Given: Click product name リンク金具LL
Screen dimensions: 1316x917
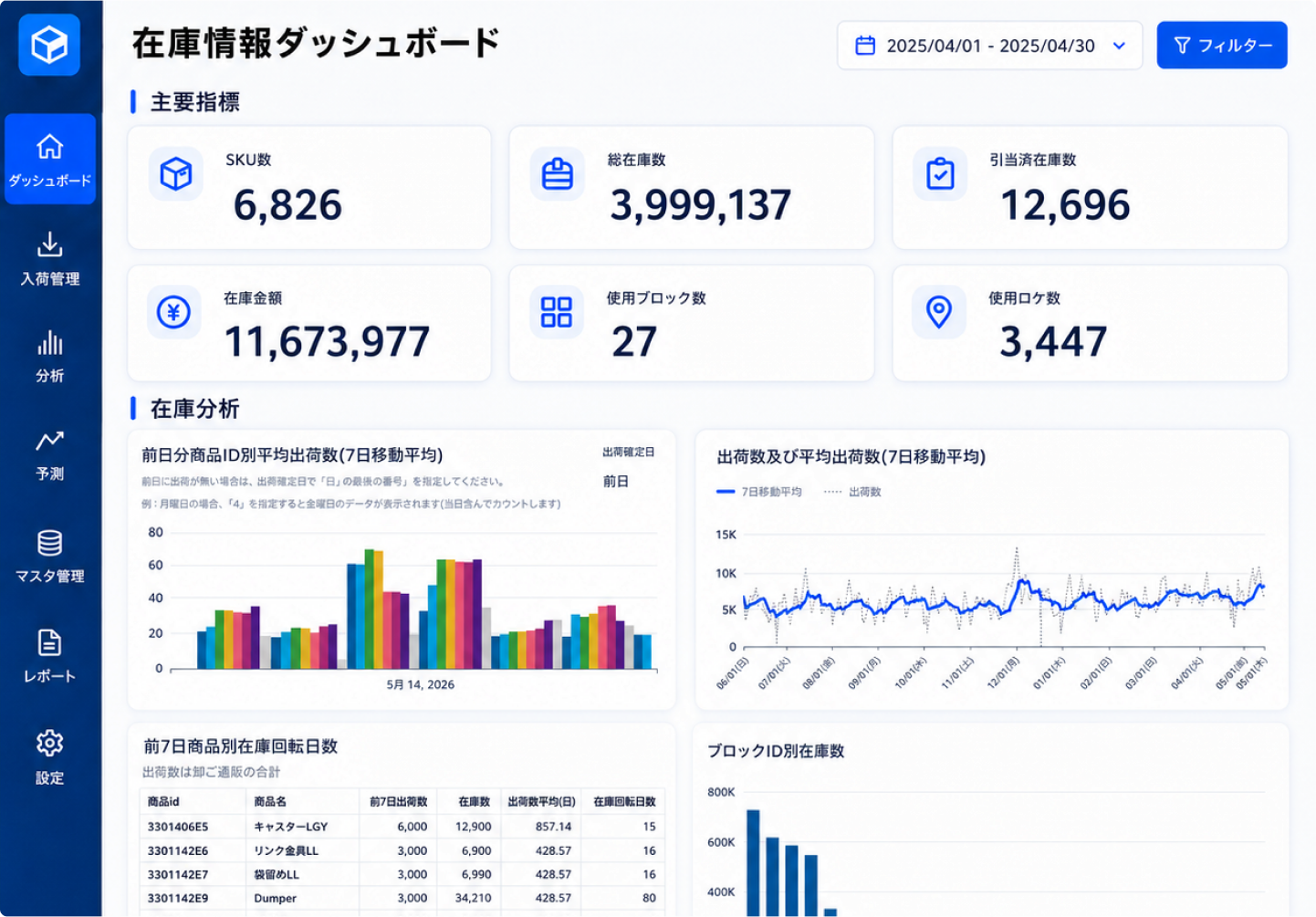Looking at the screenshot, I should click(287, 850).
